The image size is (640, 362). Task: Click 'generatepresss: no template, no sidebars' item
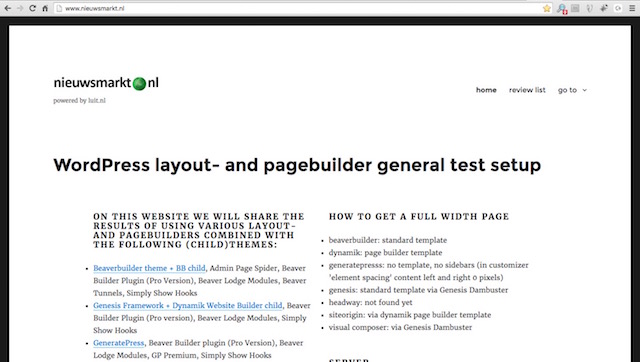(x=429, y=271)
